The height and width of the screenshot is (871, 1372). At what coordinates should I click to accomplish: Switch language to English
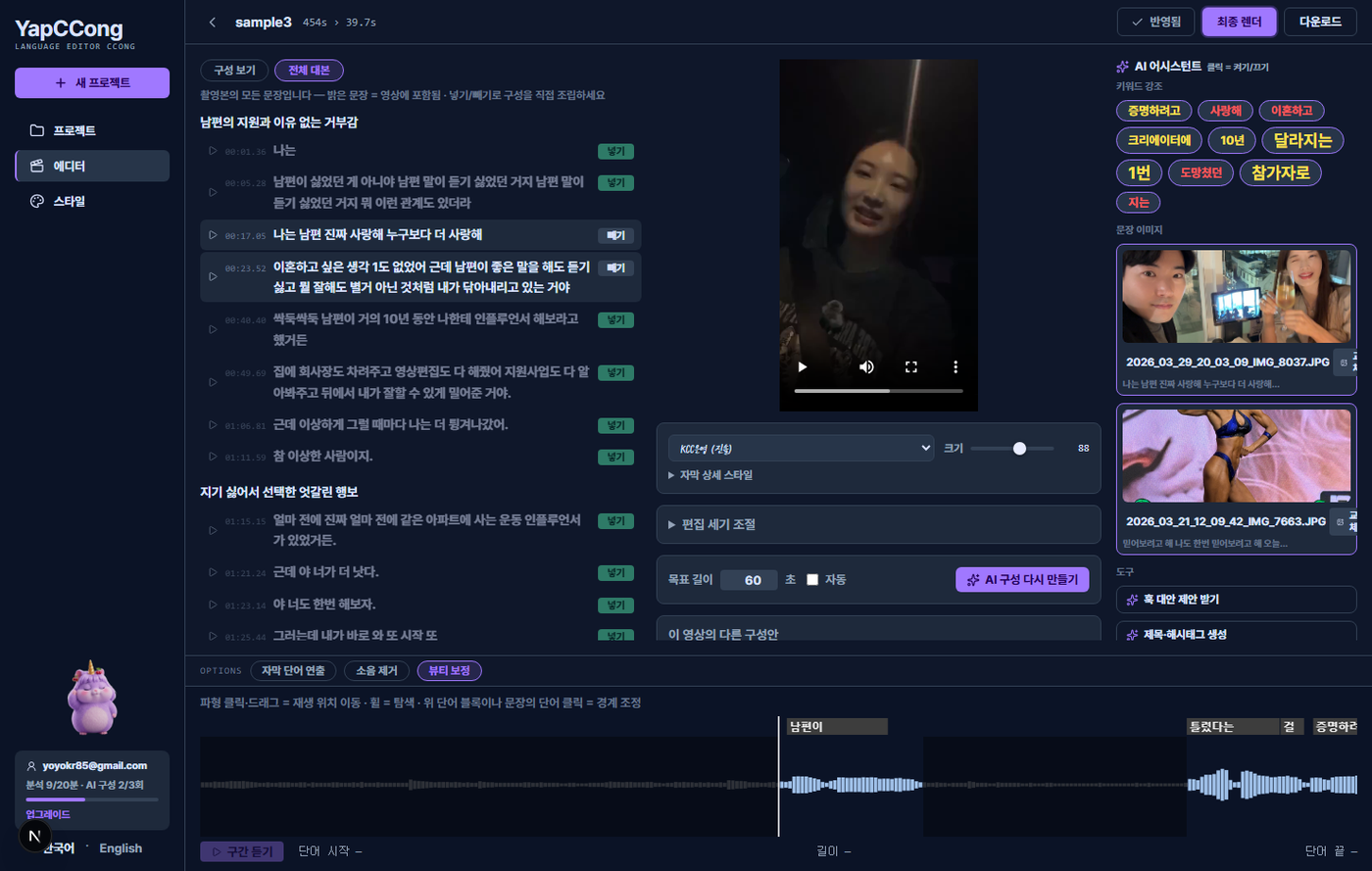(121, 848)
